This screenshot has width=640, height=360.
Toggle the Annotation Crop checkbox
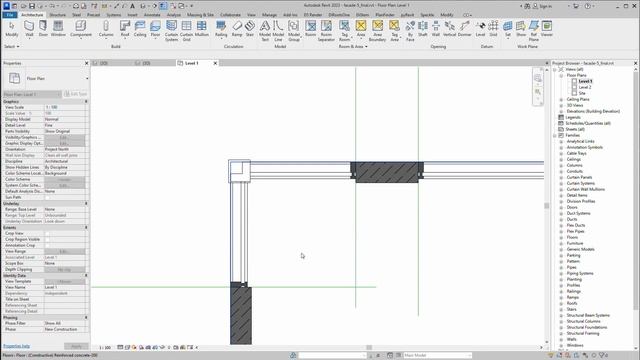click(47, 246)
